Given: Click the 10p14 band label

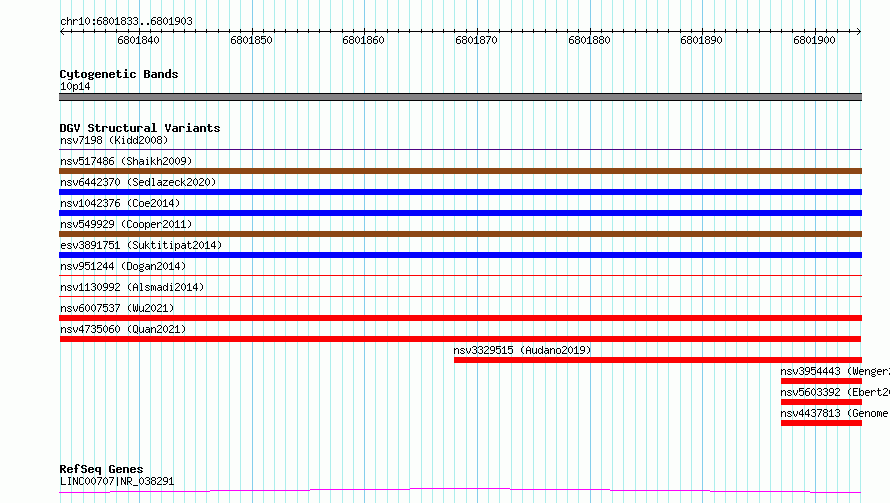Looking at the screenshot, I should [75, 86].
